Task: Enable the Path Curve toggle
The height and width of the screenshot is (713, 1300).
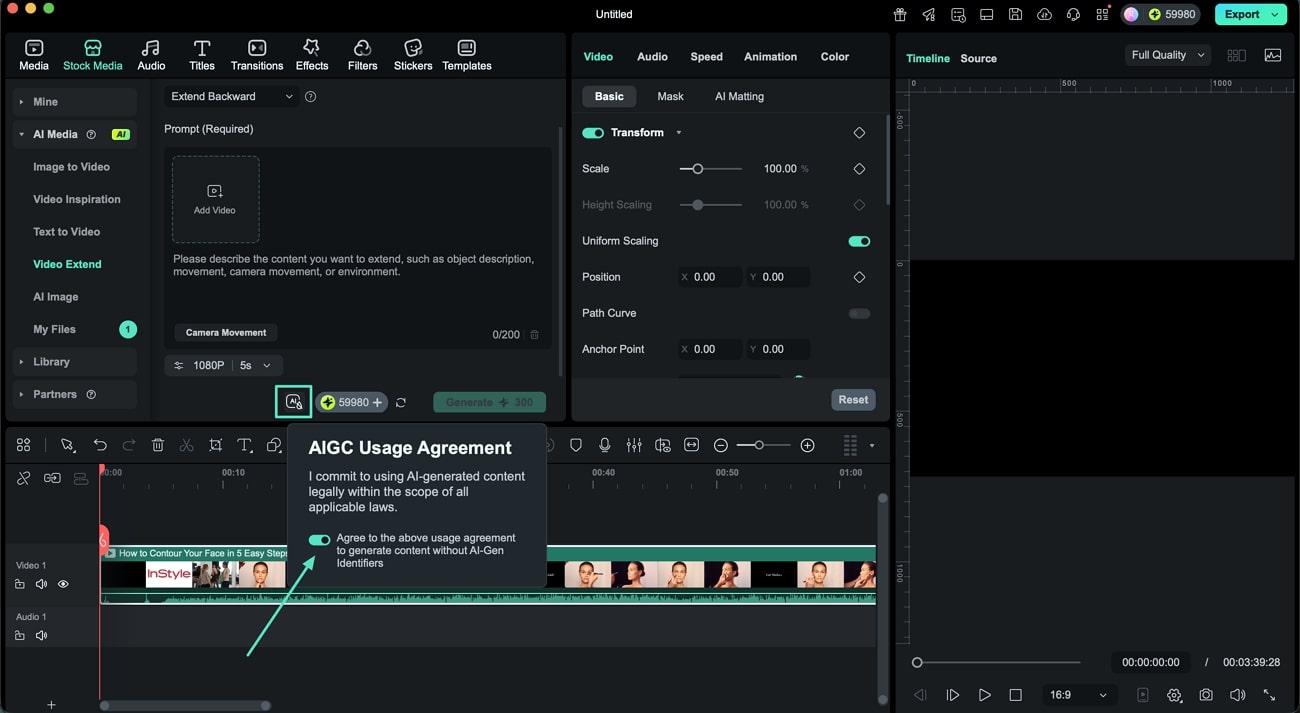Action: pos(858,313)
